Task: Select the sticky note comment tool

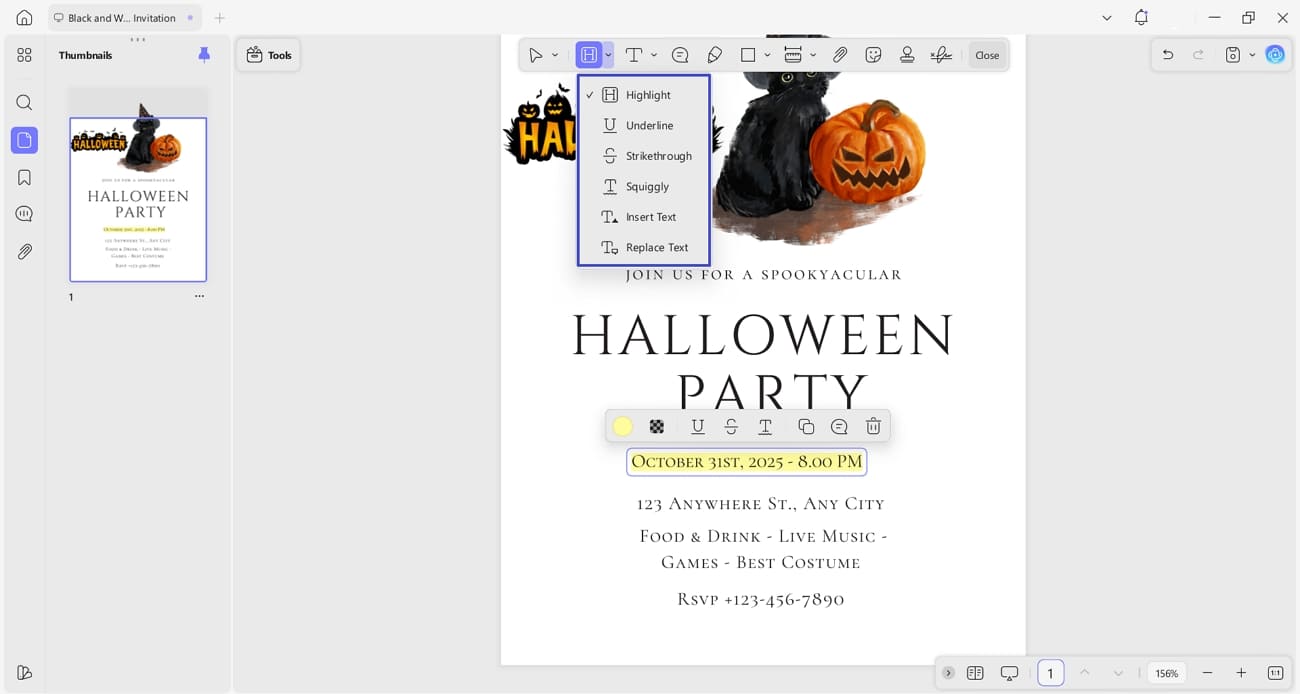Action: coord(680,55)
